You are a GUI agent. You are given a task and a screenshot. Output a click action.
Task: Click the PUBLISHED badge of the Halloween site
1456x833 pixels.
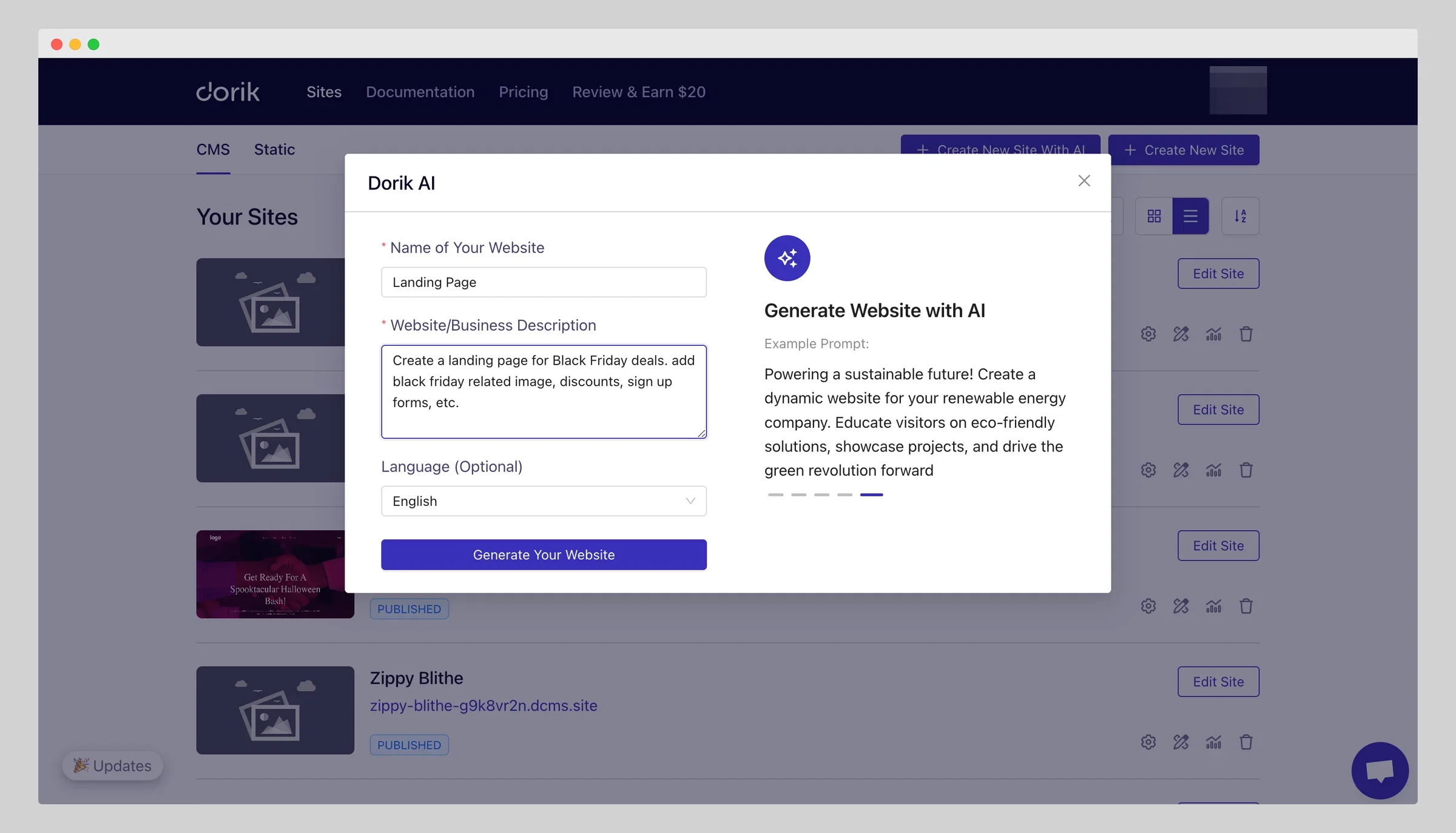[x=409, y=609]
